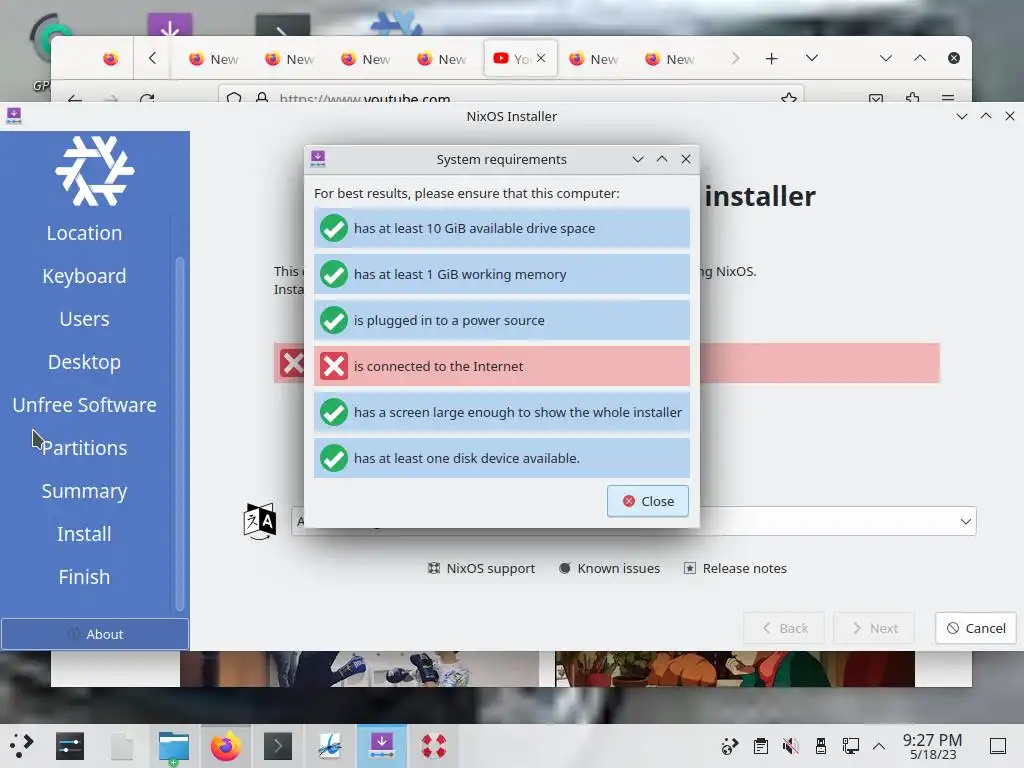Open the plants video thumbnail in Firefox
1024x768 pixels.
(735, 669)
